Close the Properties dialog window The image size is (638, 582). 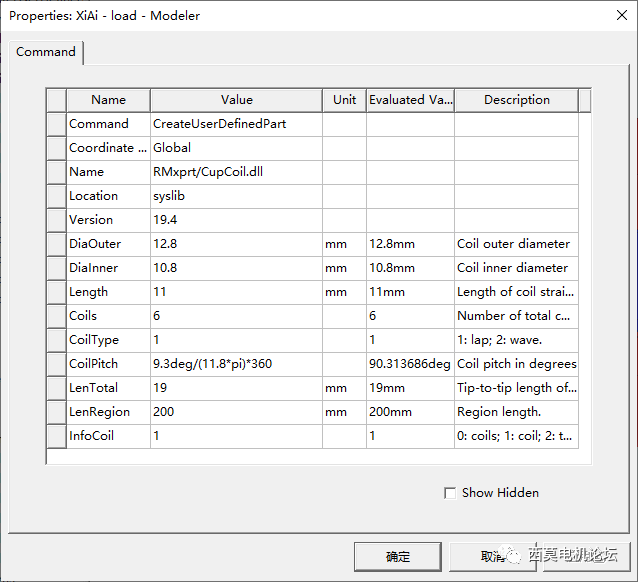tap(621, 15)
